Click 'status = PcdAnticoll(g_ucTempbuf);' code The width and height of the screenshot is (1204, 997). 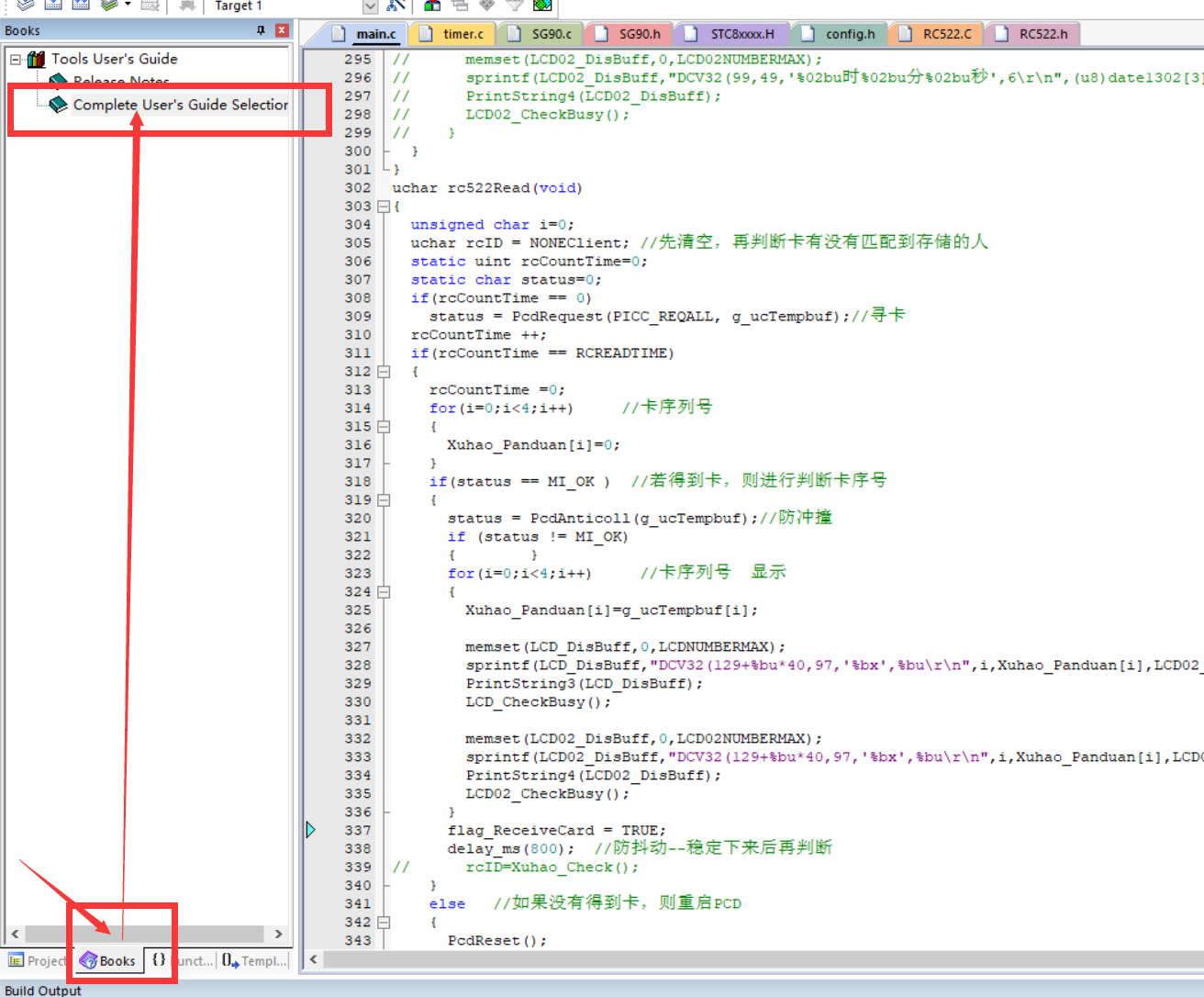point(603,519)
